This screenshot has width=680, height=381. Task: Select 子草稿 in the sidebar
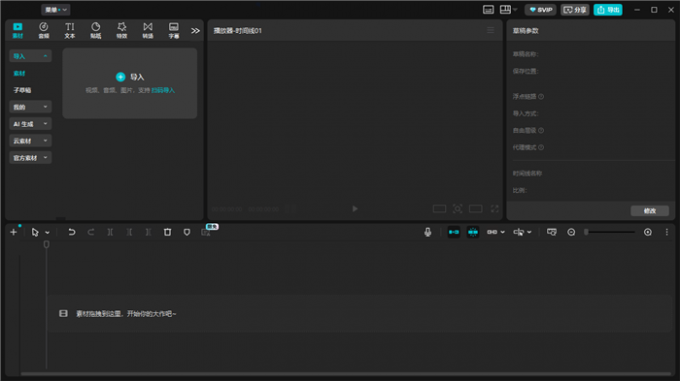pyautogui.click(x=22, y=90)
